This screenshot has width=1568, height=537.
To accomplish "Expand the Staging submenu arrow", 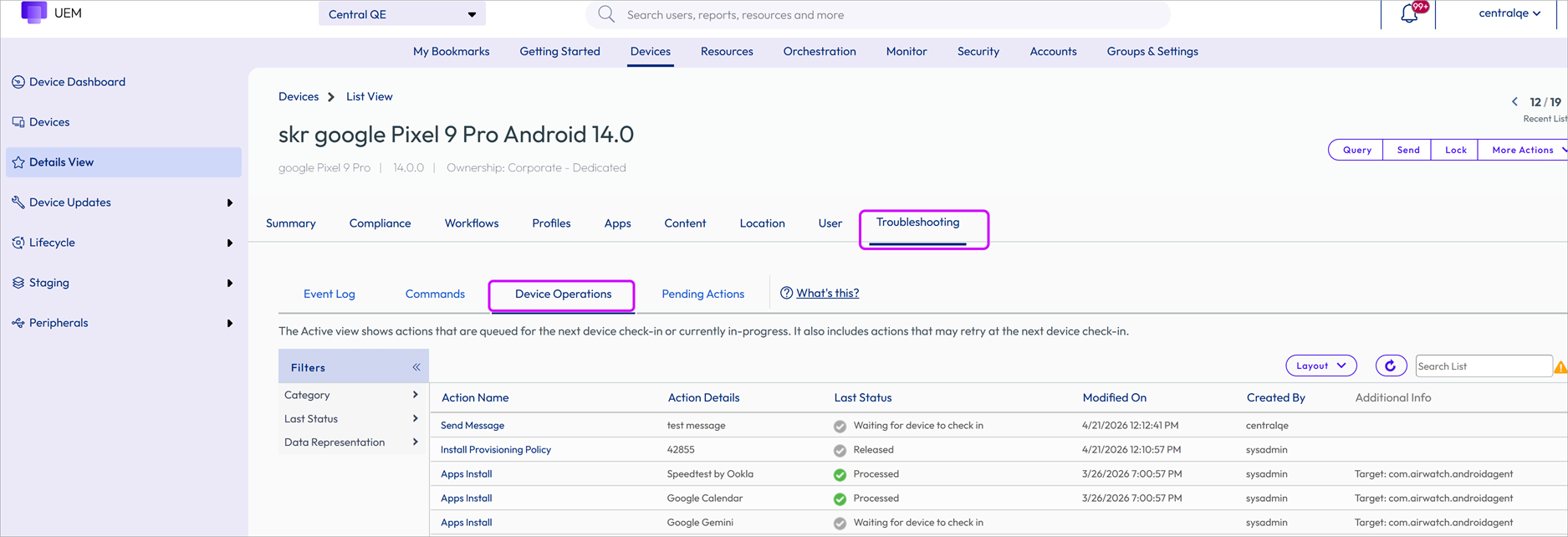I will click(x=230, y=283).
